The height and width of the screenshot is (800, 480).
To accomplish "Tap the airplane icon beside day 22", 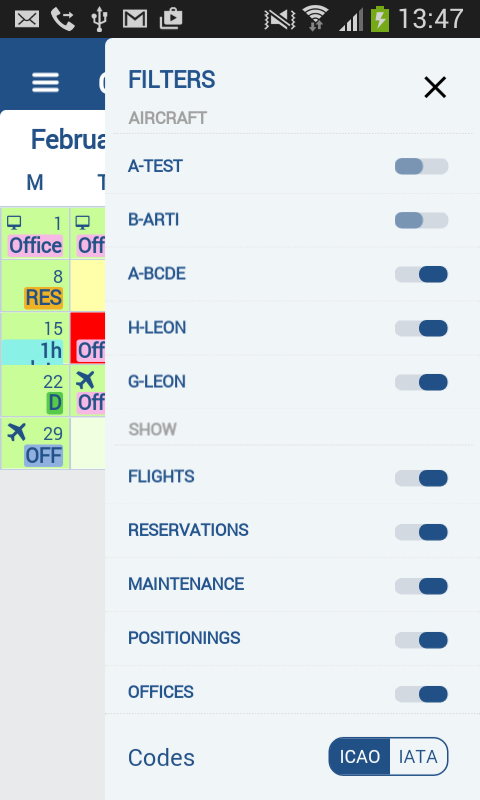I will pos(85,380).
